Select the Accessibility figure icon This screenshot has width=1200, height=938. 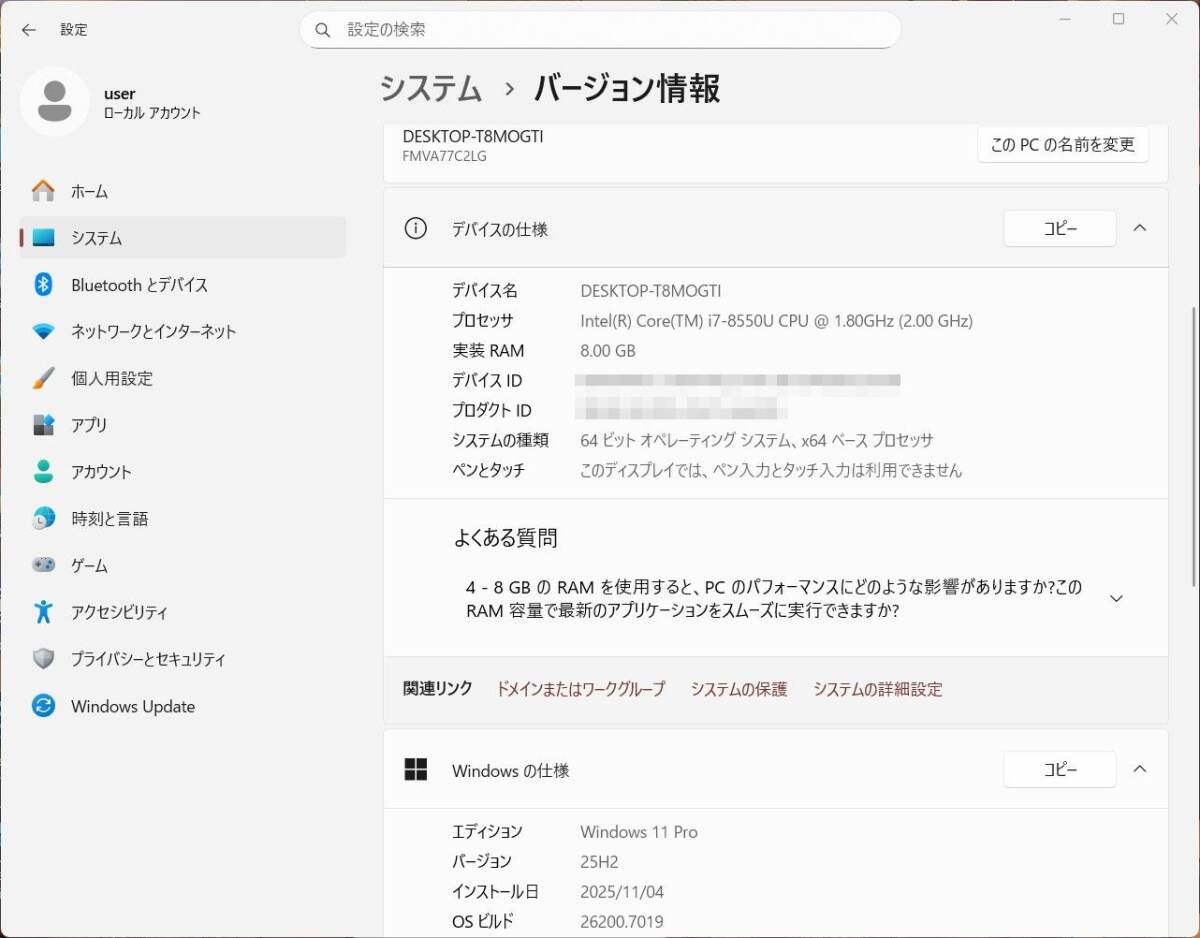(x=43, y=612)
